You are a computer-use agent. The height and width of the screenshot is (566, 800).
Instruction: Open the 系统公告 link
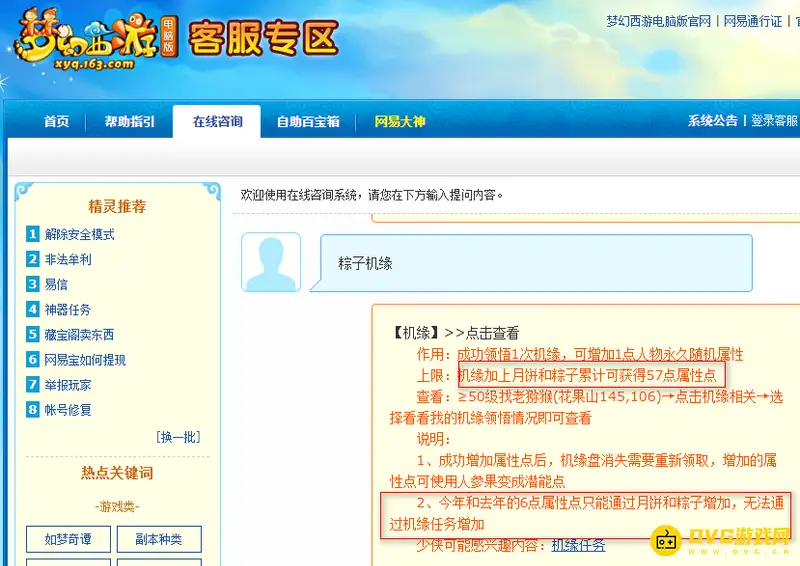[x=712, y=120]
